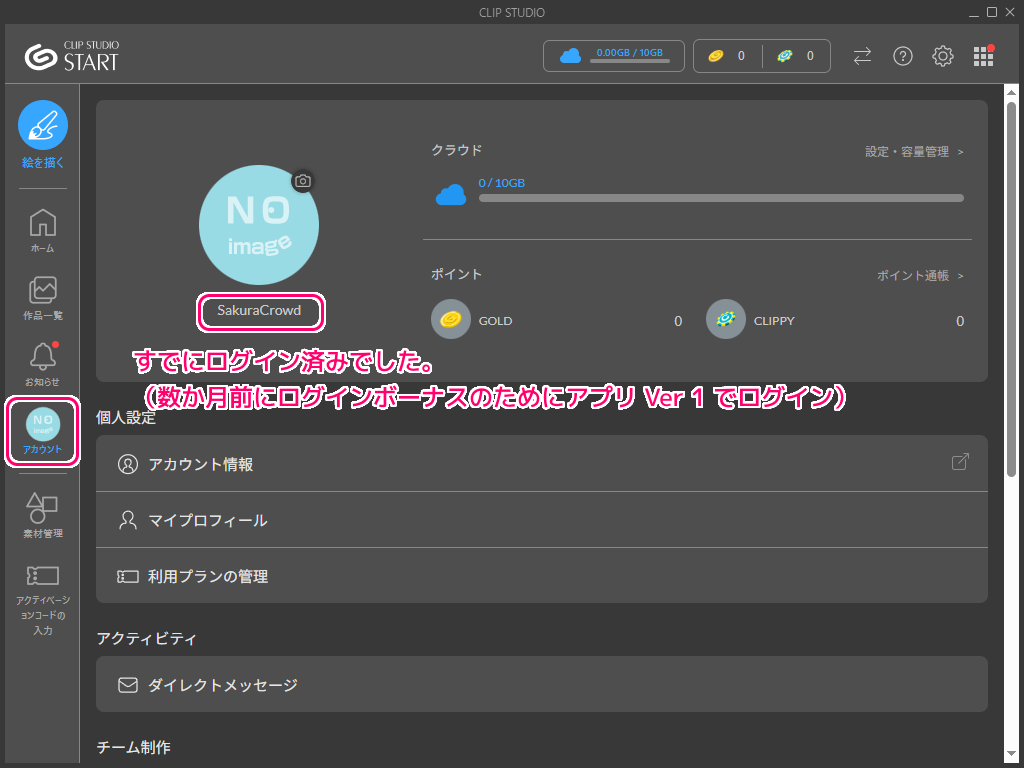
Task: Click the cloud usage progress bar
Action: point(721,198)
